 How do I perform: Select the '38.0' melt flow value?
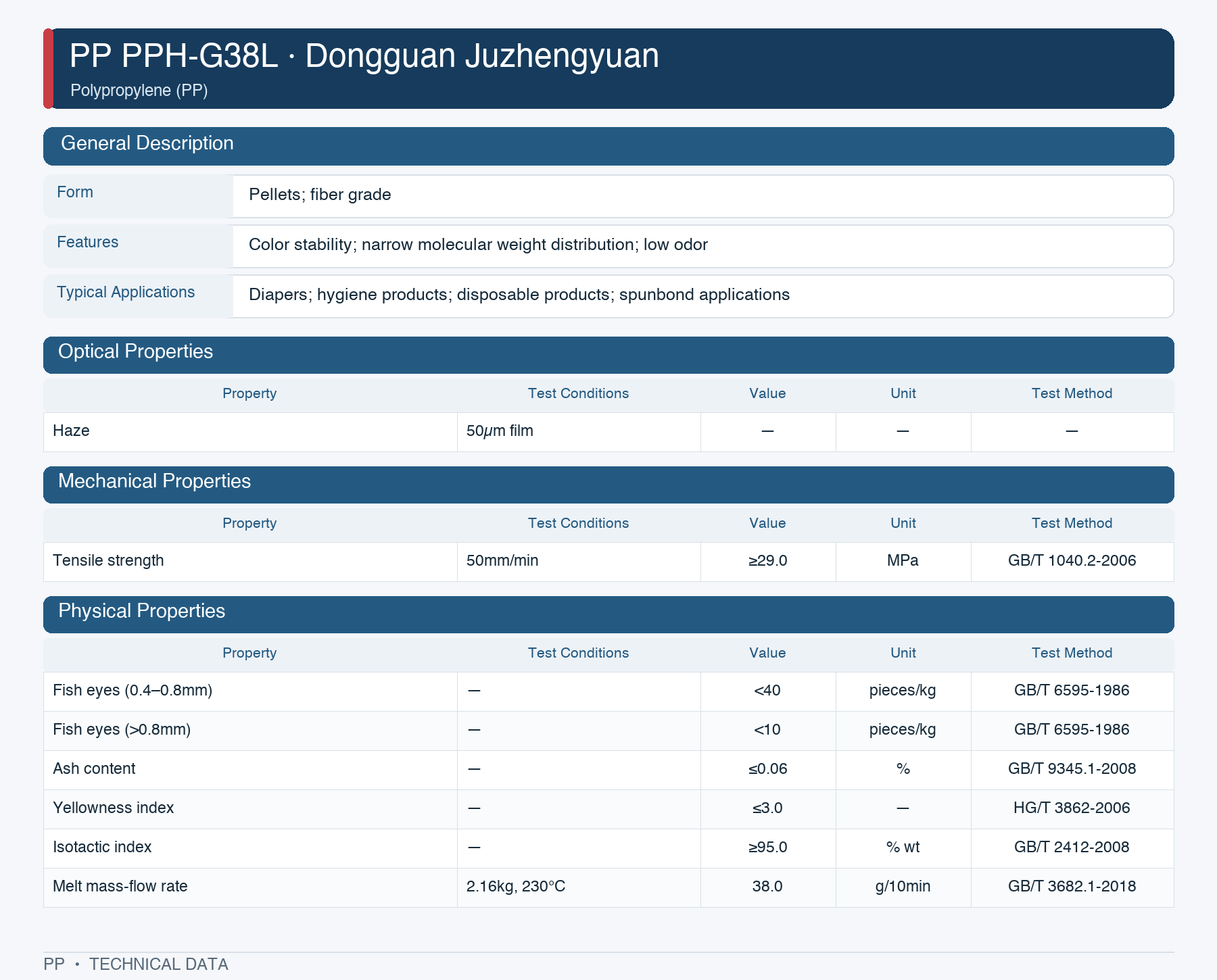point(767,887)
